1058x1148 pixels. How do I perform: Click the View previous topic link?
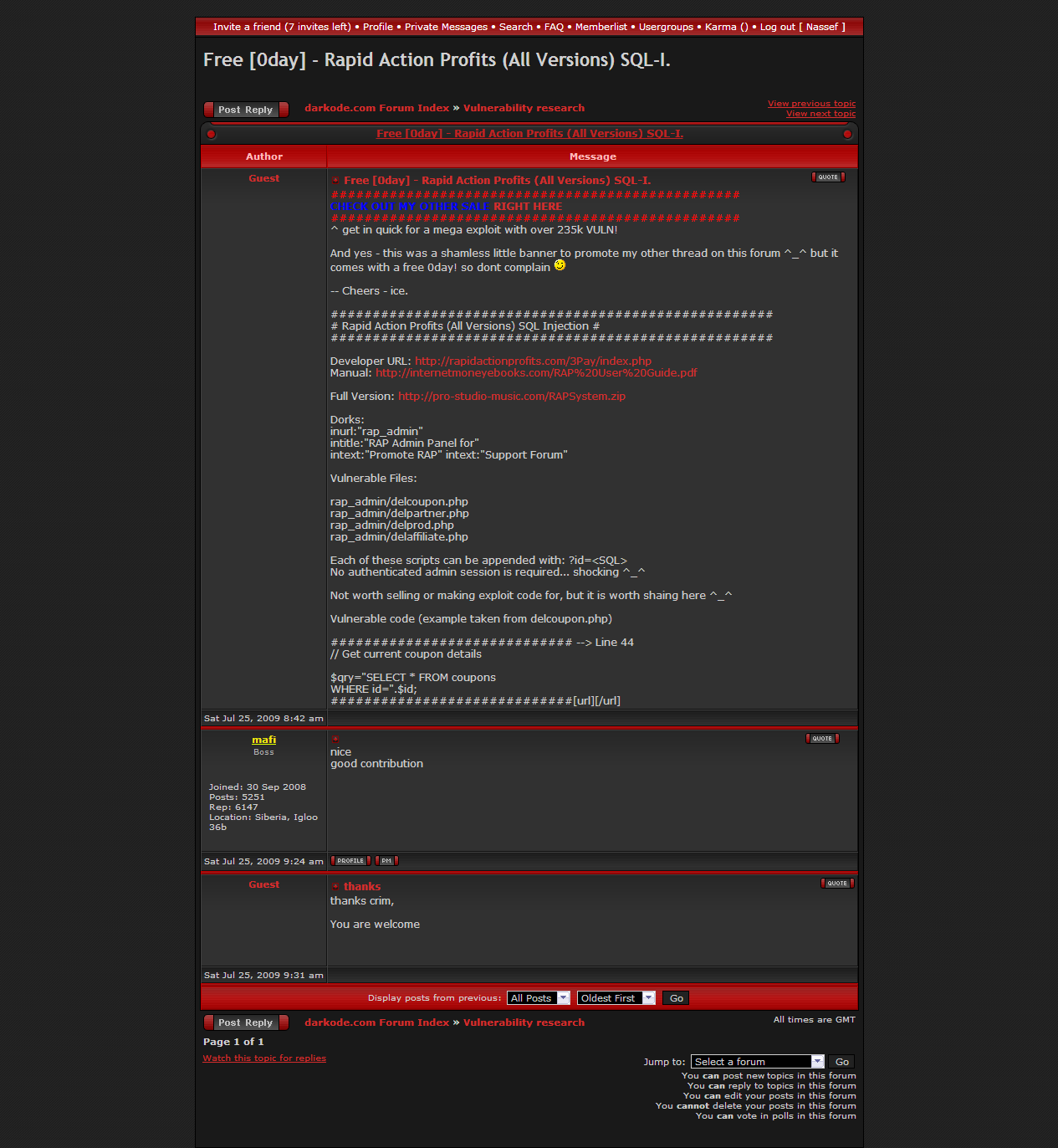point(811,104)
